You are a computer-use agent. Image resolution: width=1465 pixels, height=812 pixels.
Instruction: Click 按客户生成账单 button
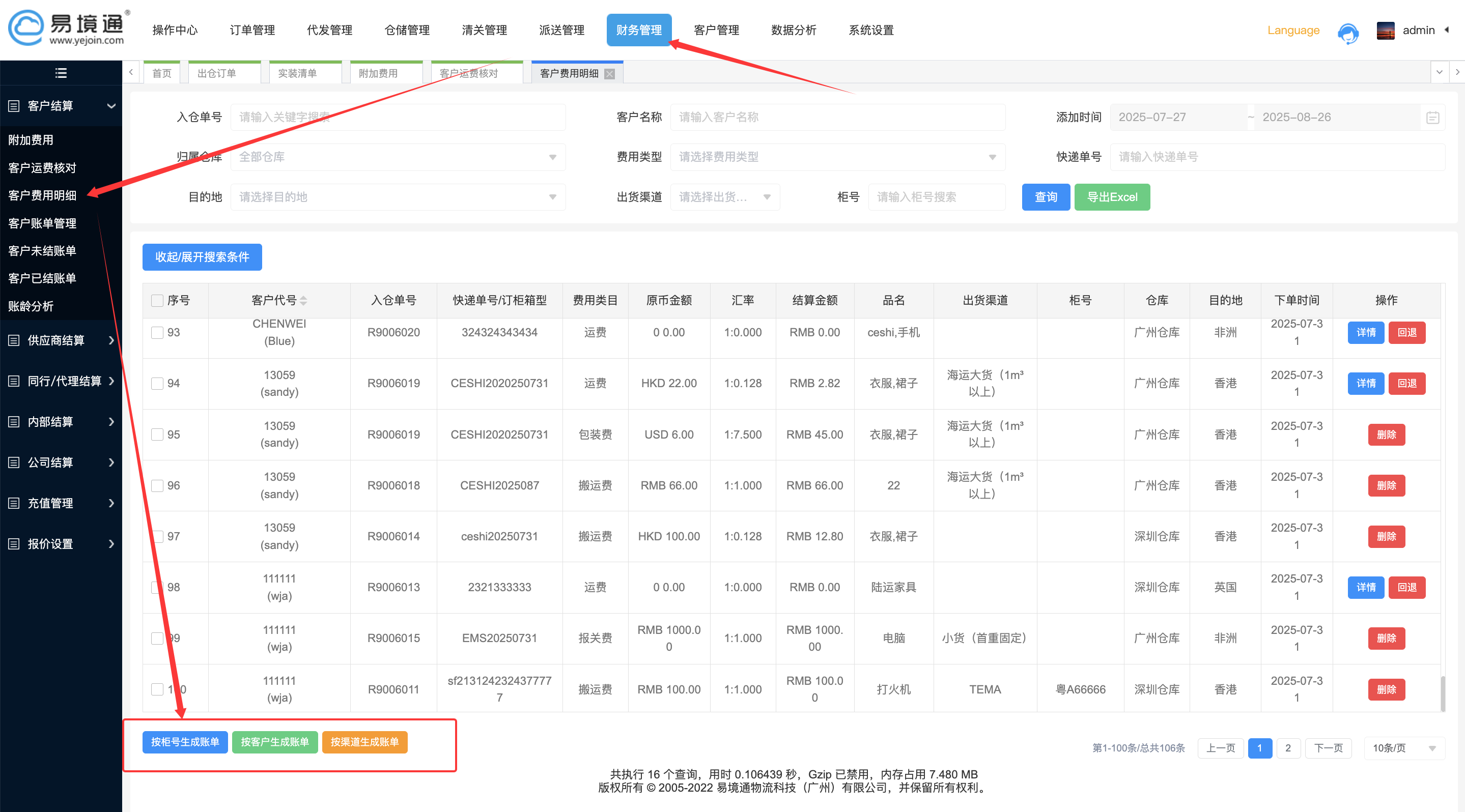(x=275, y=742)
